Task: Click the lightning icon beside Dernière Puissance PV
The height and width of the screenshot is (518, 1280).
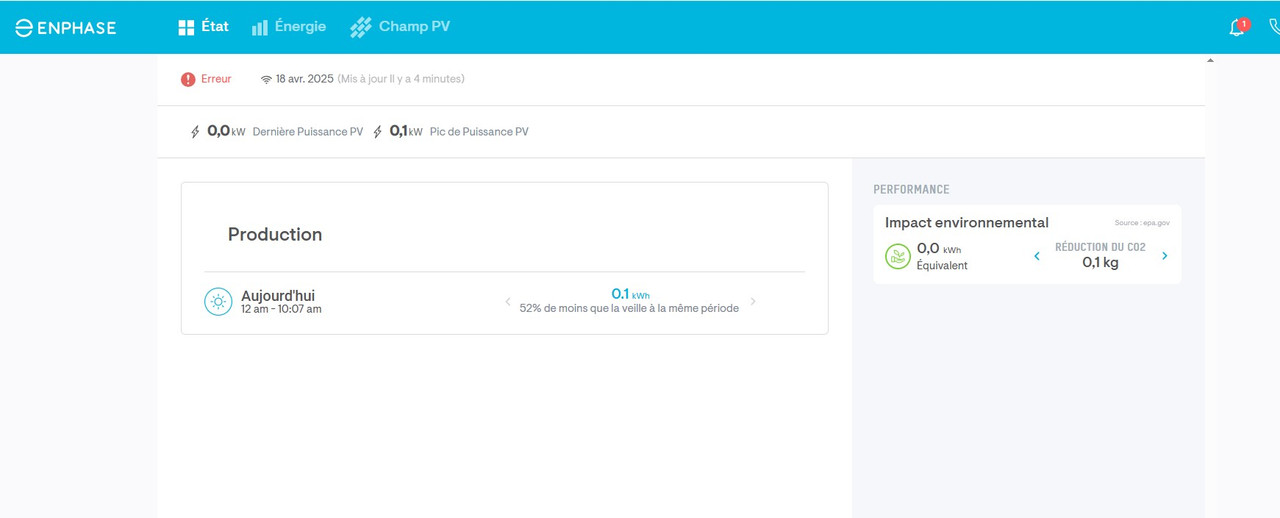Action: click(195, 132)
